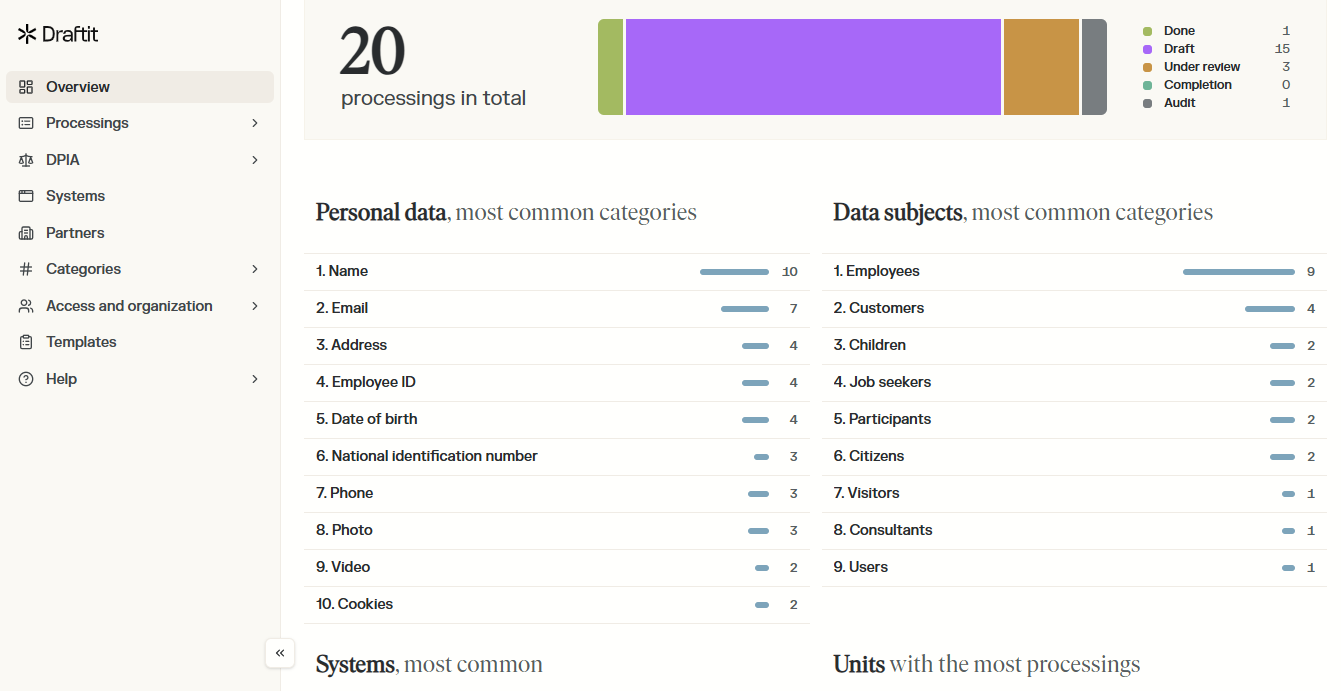Collapse the sidebar with double chevron button
The image size is (1341, 691).
280,653
